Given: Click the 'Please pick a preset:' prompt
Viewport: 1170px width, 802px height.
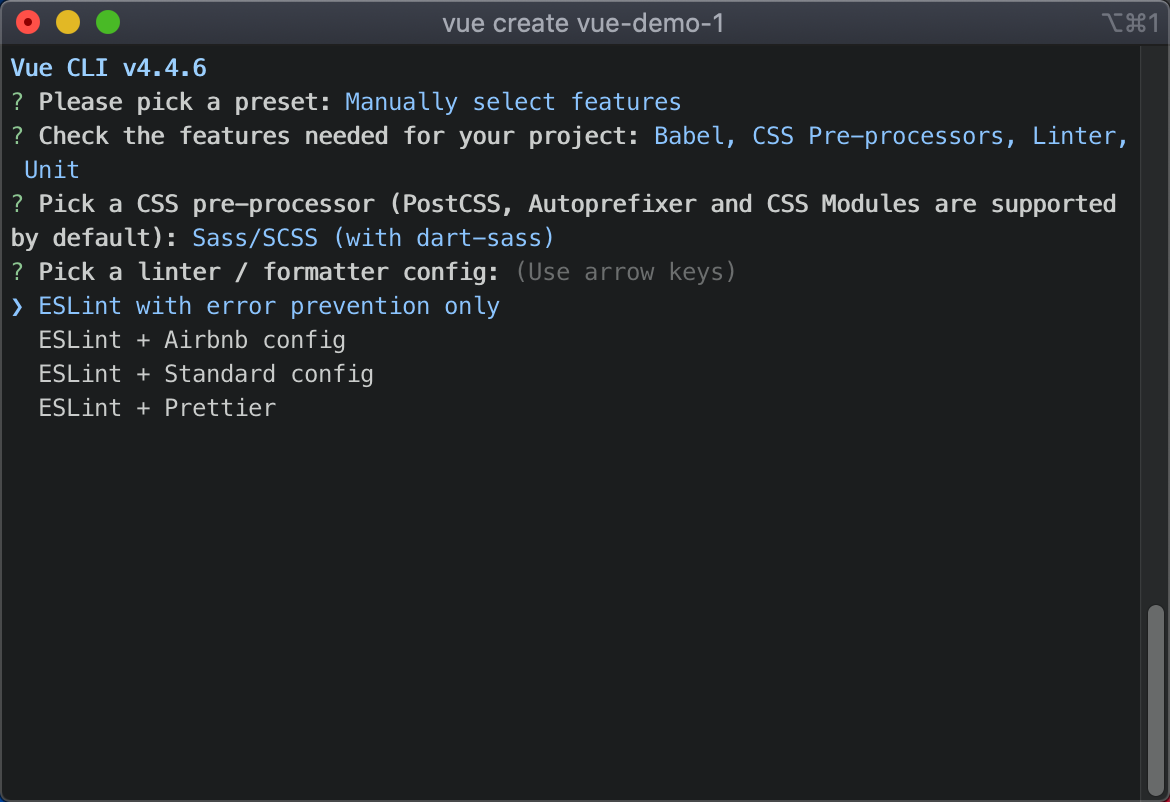Looking at the screenshot, I should pyautogui.click(x=184, y=102).
